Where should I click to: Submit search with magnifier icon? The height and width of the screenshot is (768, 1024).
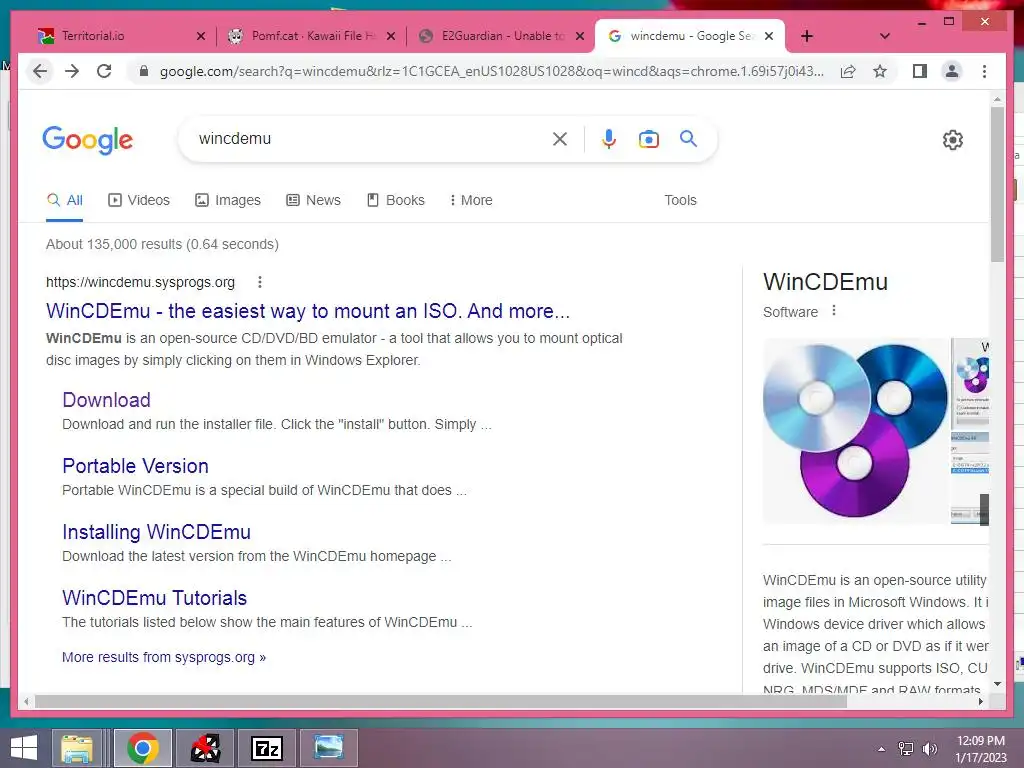click(688, 138)
